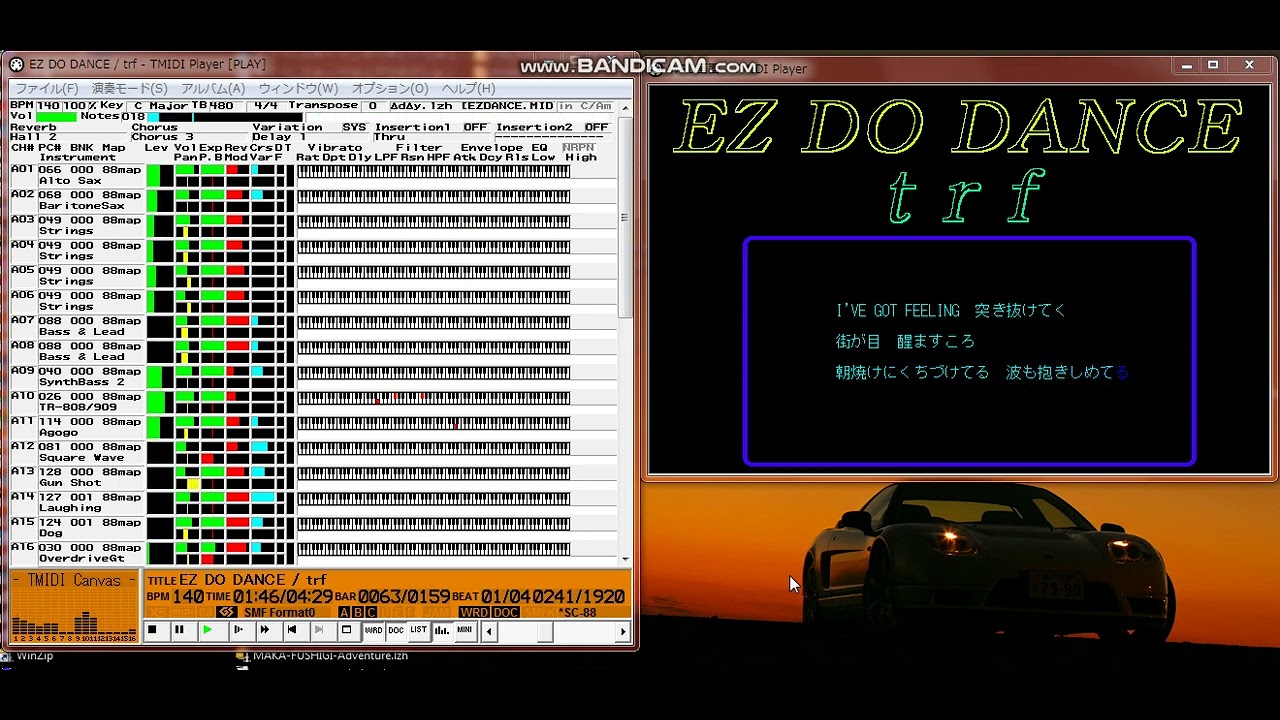Toggle the DOC window button

point(396,630)
